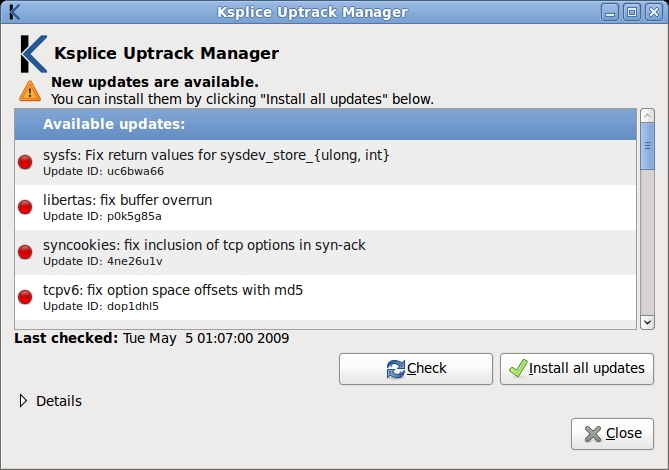This screenshot has height=470, width=669.
Task: Select the tcpv6 option space offsets update
Action: pos(172,297)
